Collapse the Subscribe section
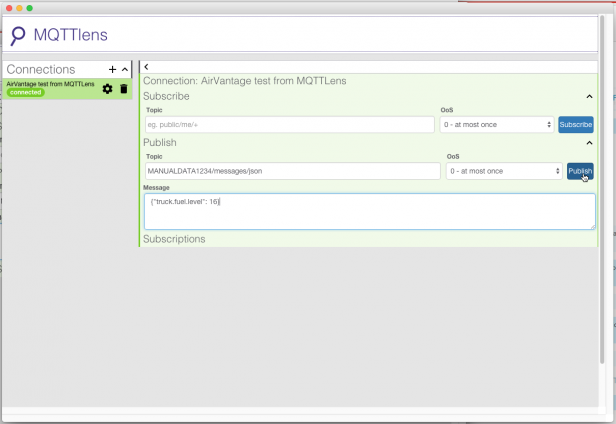Screen dimensions: 616x424 (589, 96)
